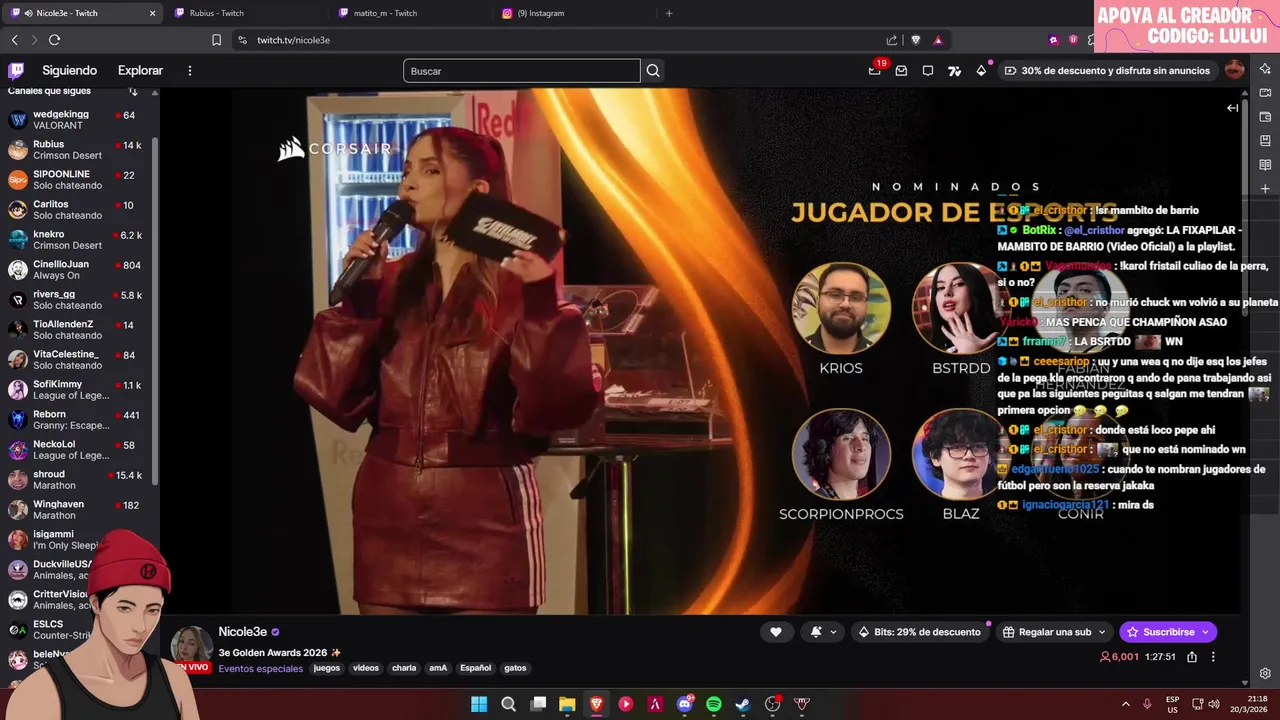
Task: Bookmark this page with the bookmark icon
Action: [x=216, y=40]
